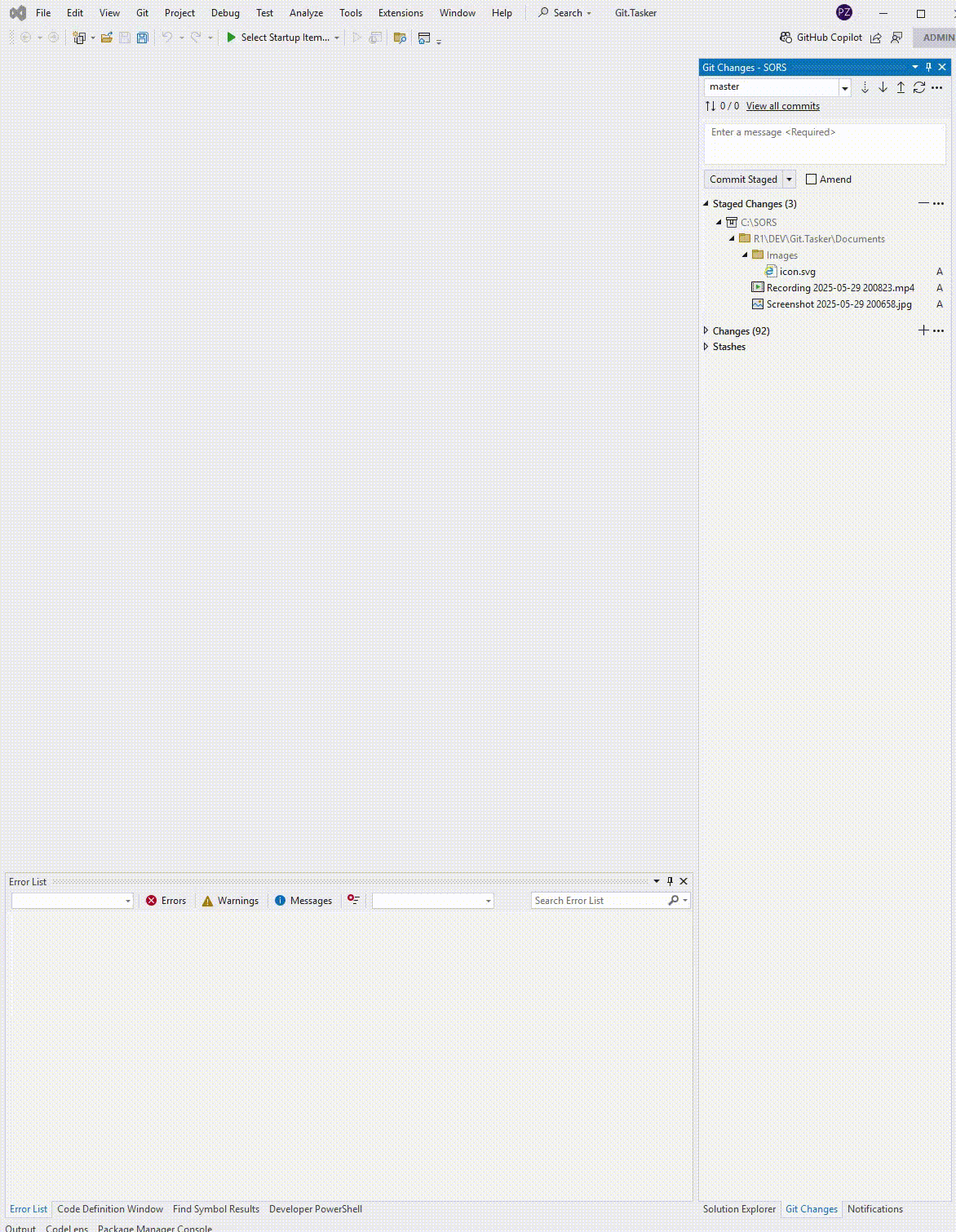Unstage all staged changes with the minus icon

924,203
